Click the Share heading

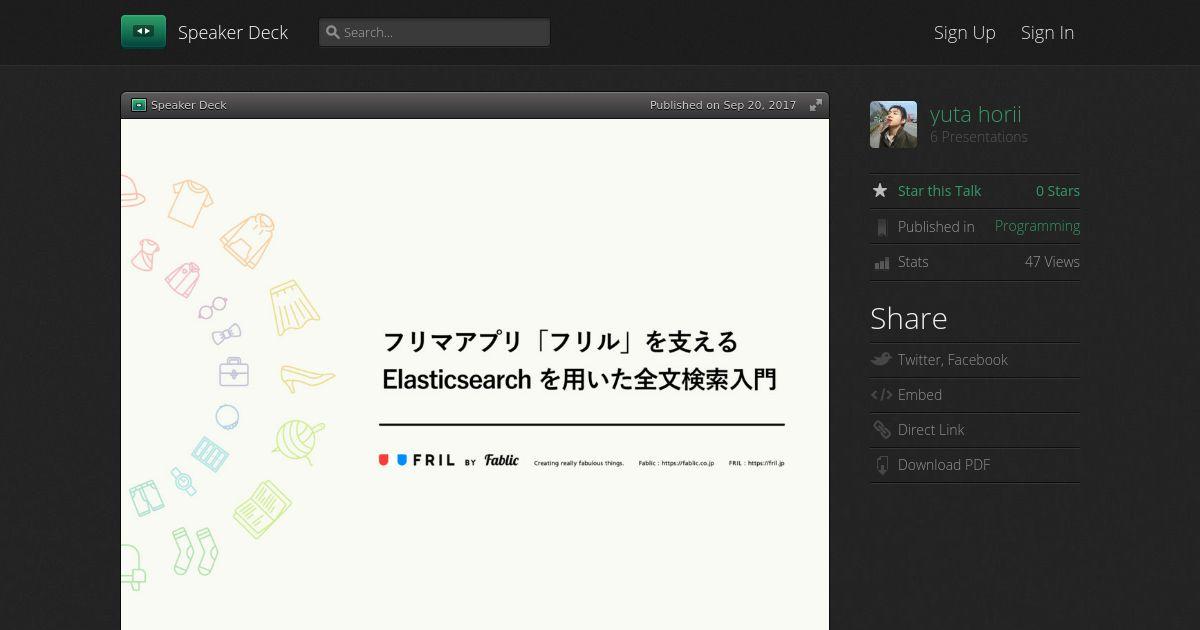tap(909, 318)
